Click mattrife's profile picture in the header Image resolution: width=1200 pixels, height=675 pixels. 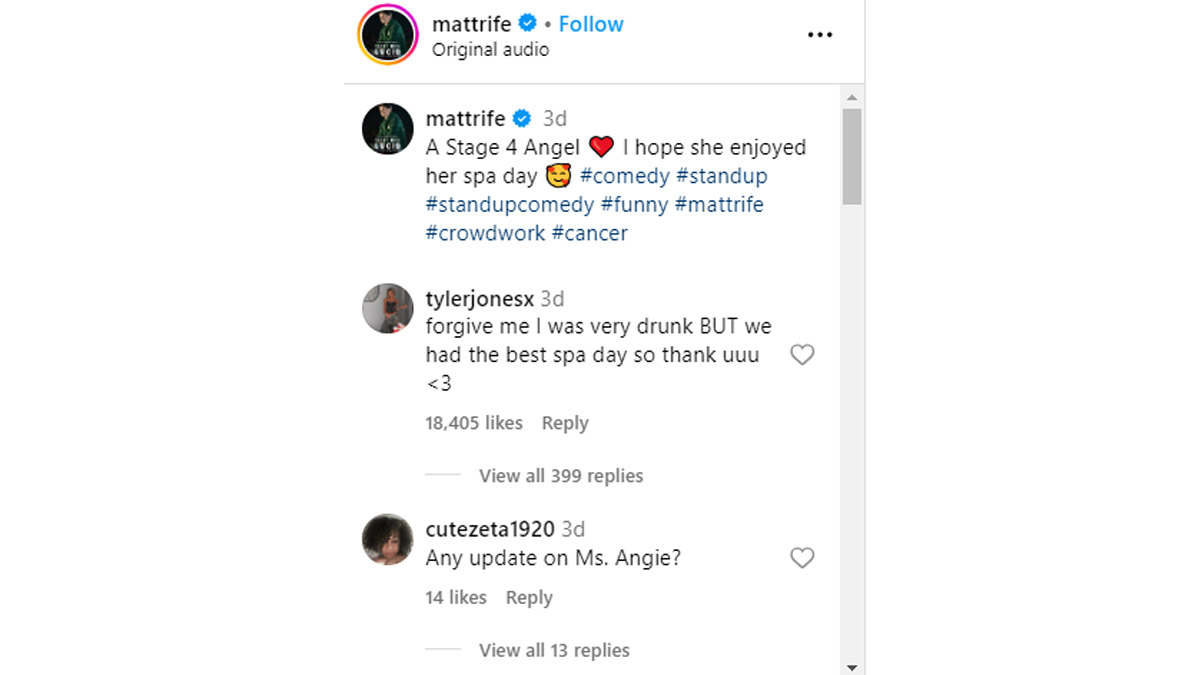(387, 35)
